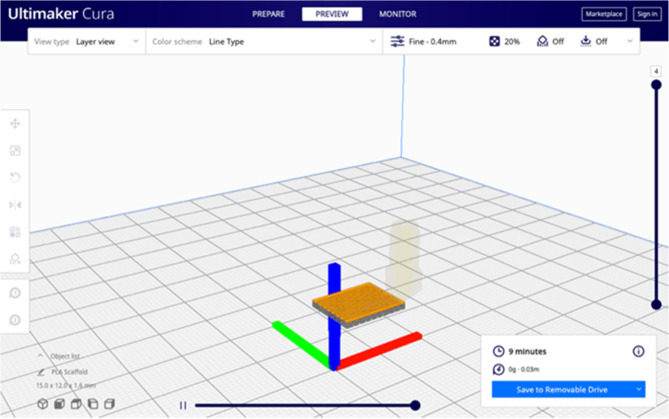
Task: Open the Marketplace
Action: pyautogui.click(x=604, y=14)
